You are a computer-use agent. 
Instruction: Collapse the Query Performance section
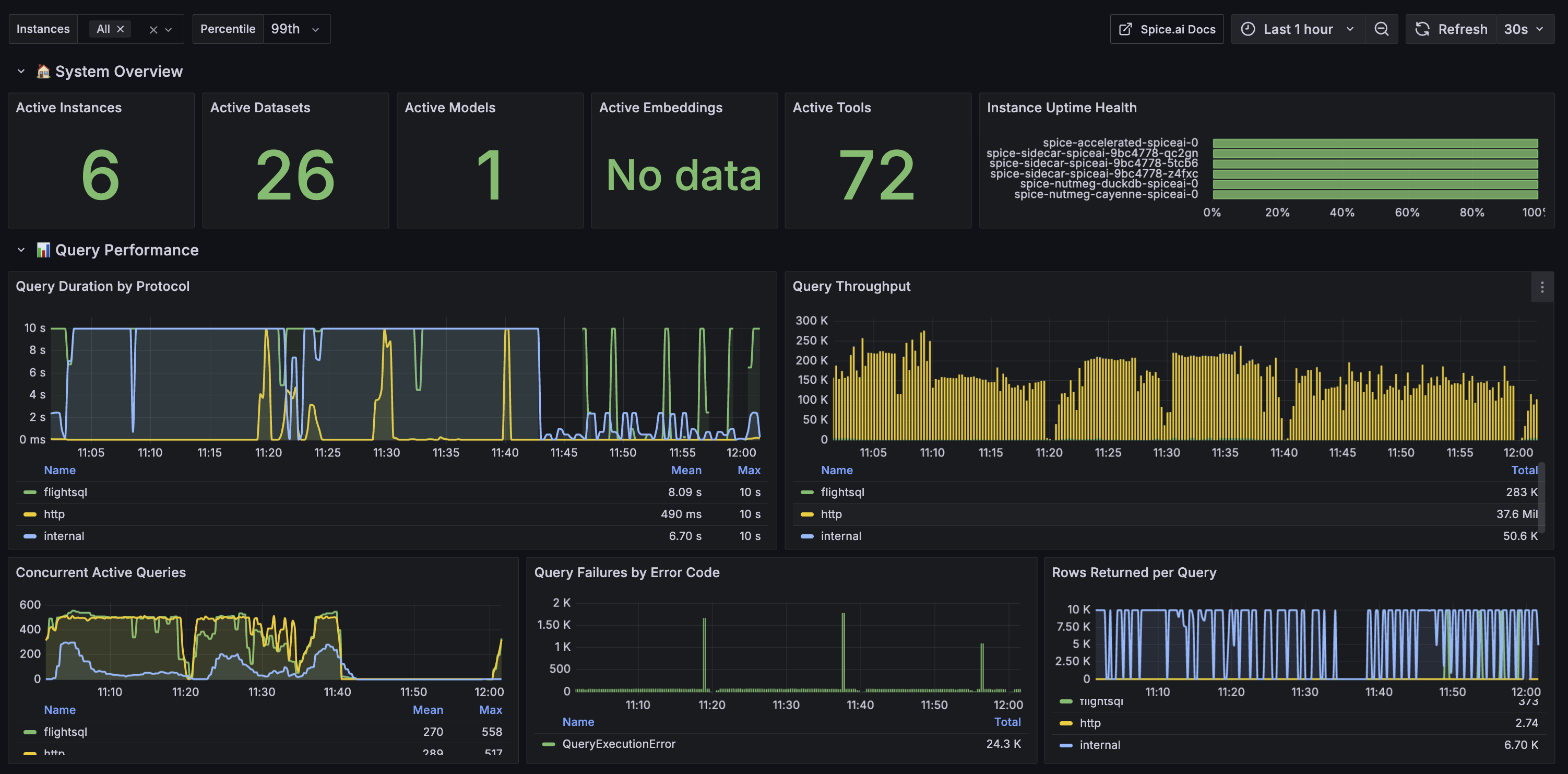coord(21,250)
